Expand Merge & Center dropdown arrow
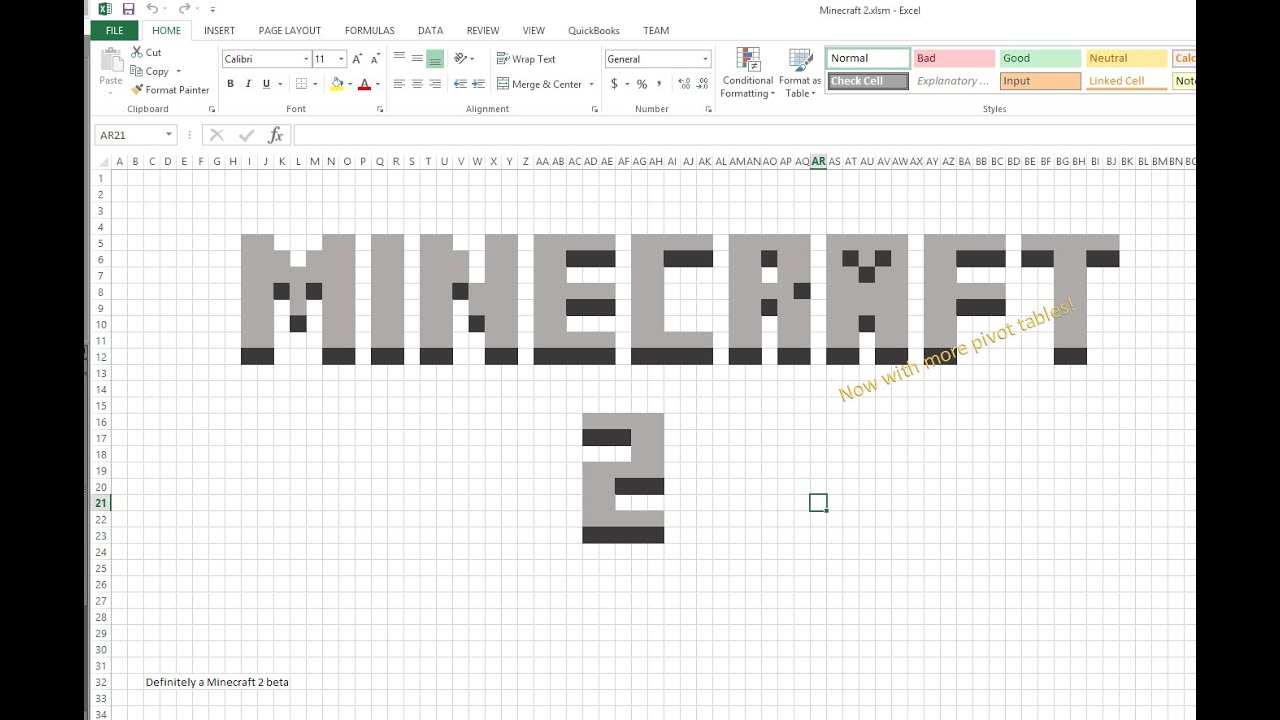1280x720 pixels. coord(591,84)
